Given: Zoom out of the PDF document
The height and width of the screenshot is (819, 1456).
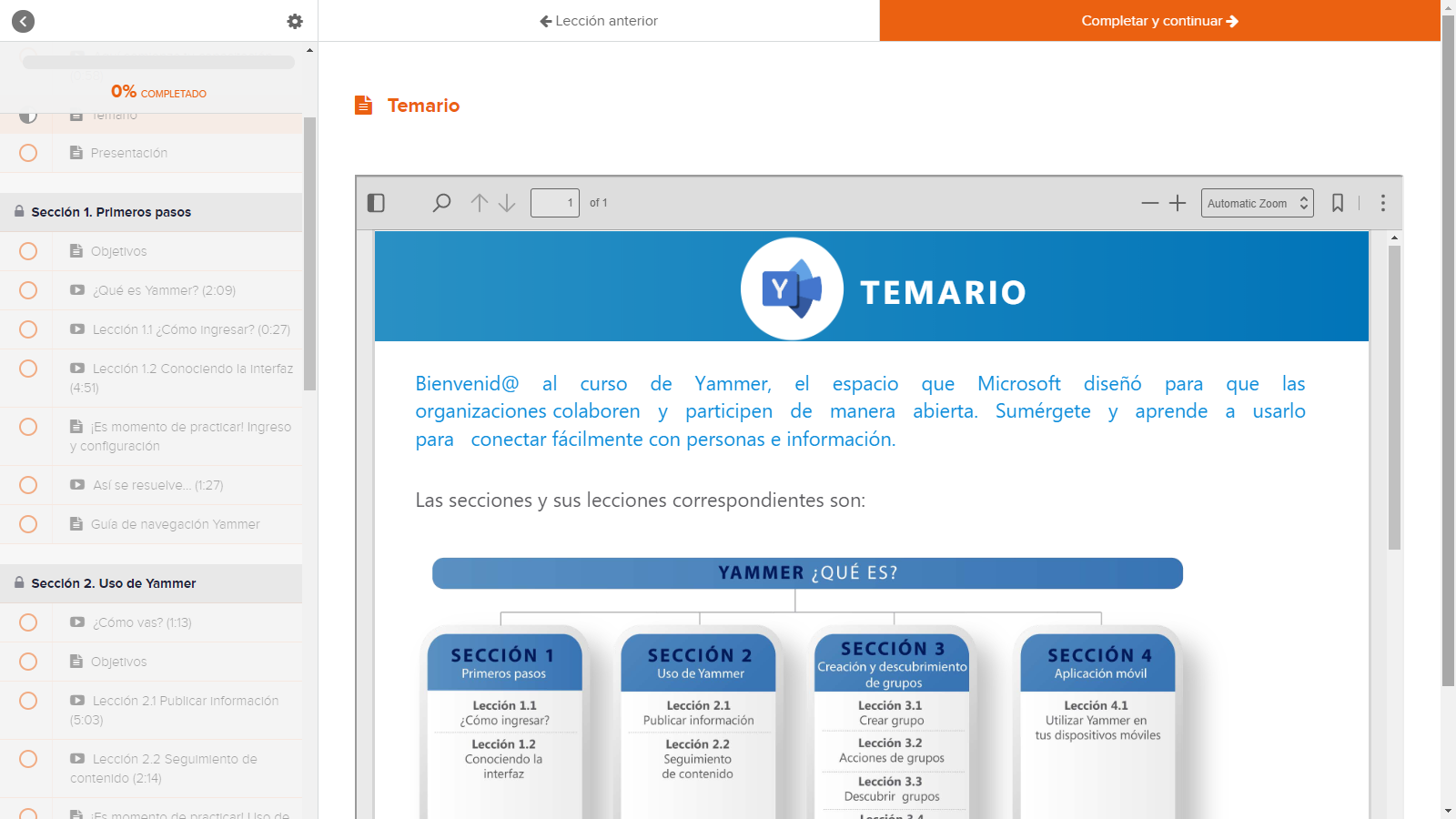Looking at the screenshot, I should [1150, 203].
